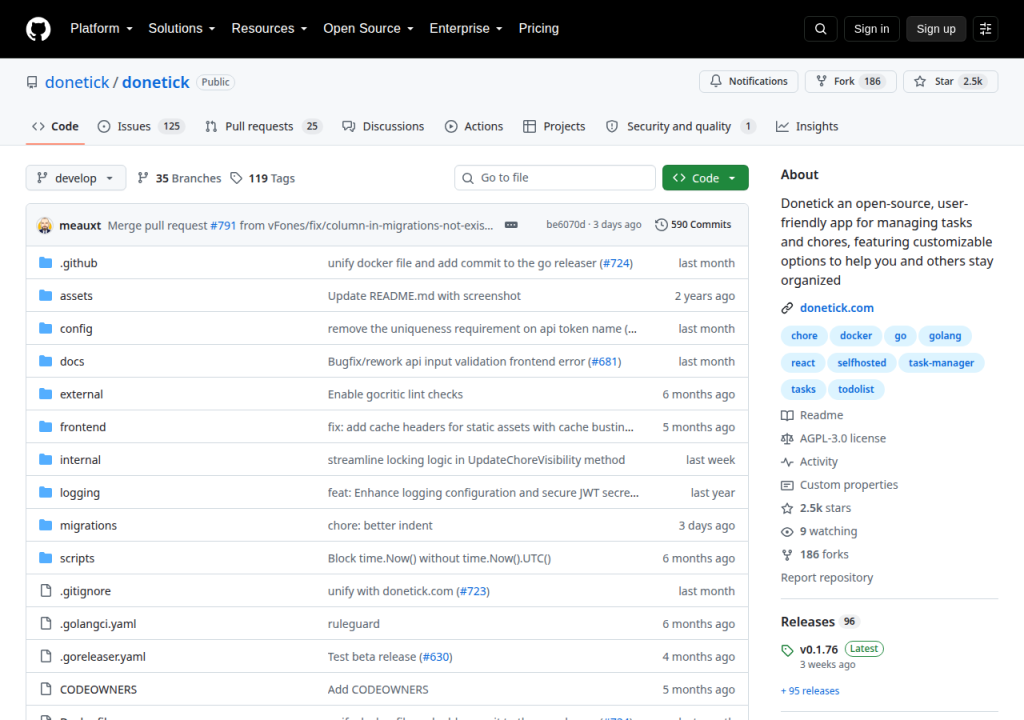The image size is (1024, 720).
Task: Switch to the Discussions tab
Action: click(383, 126)
